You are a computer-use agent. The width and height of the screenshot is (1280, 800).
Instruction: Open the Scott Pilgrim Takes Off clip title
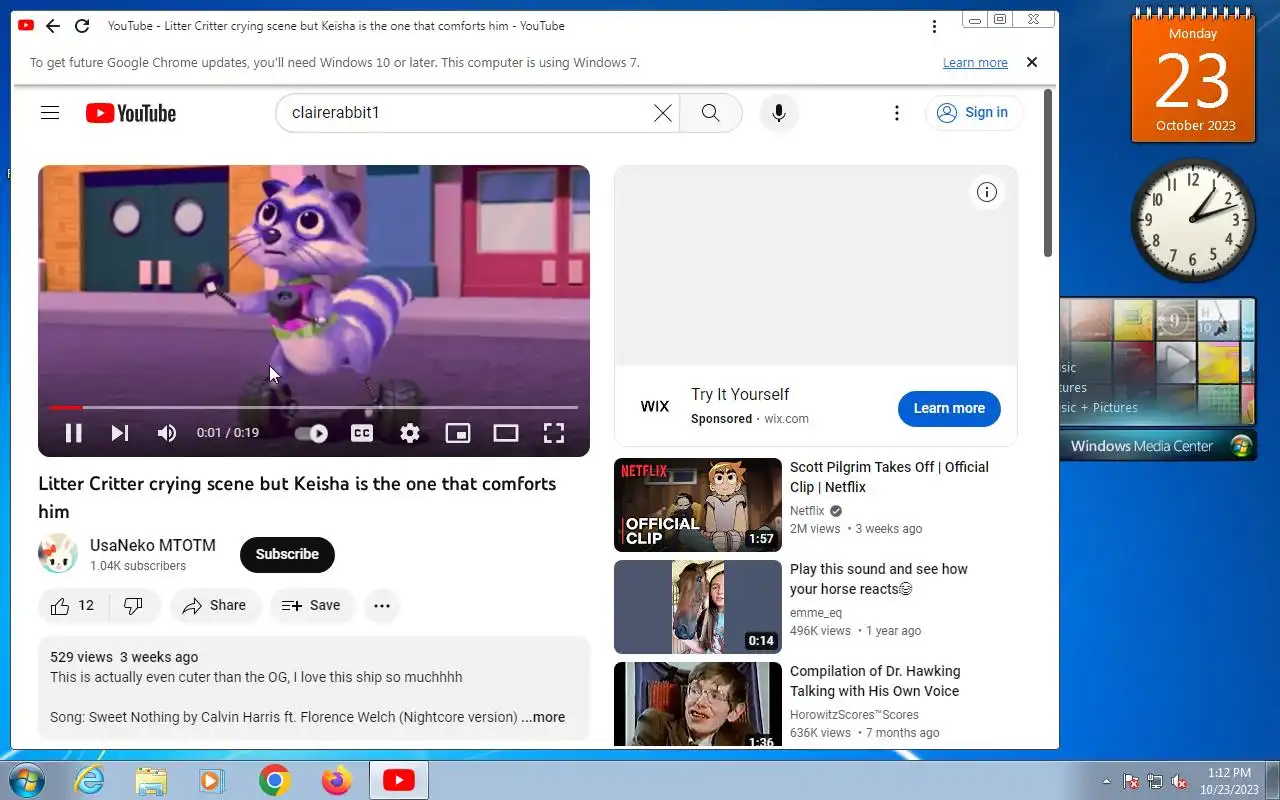[889, 477]
